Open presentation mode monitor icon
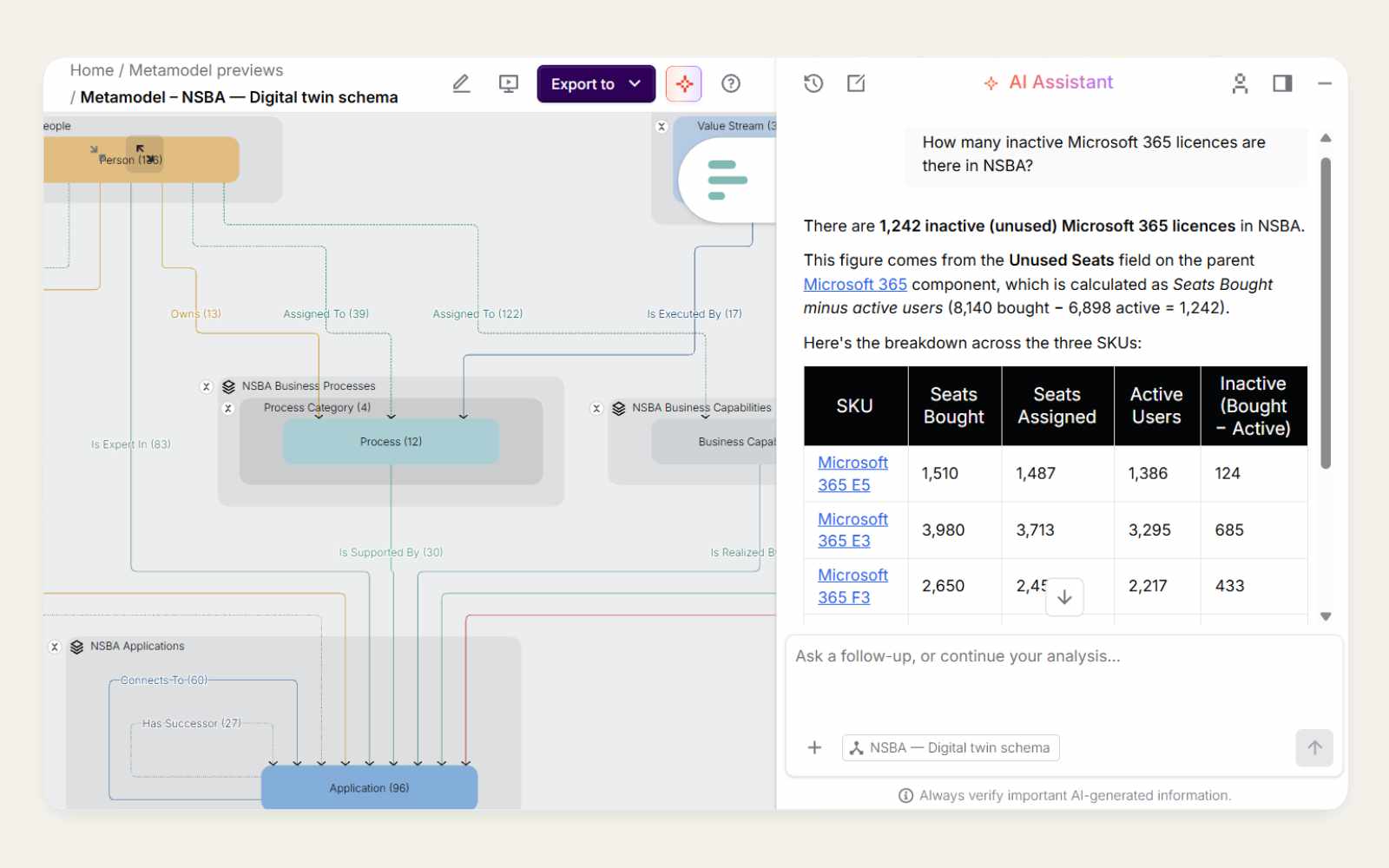1389x868 pixels. [x=509, y=83]
